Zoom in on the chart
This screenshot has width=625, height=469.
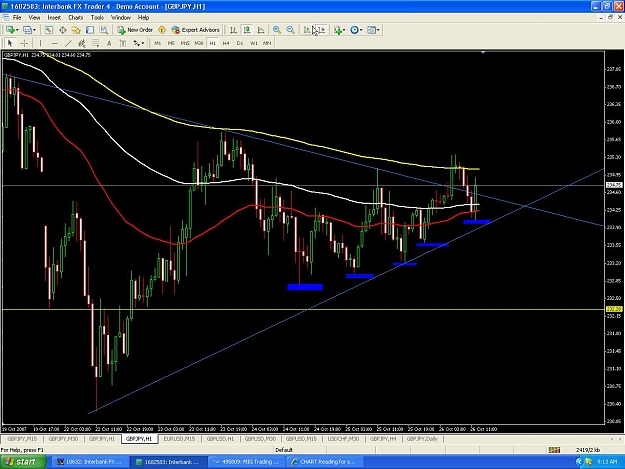[277, 30]
